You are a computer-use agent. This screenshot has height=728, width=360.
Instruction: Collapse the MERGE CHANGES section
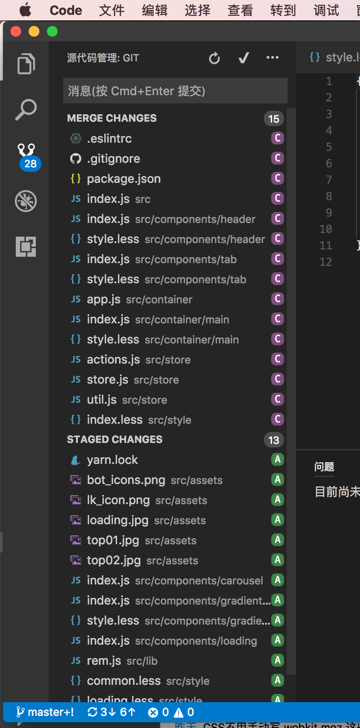point(111,118)
